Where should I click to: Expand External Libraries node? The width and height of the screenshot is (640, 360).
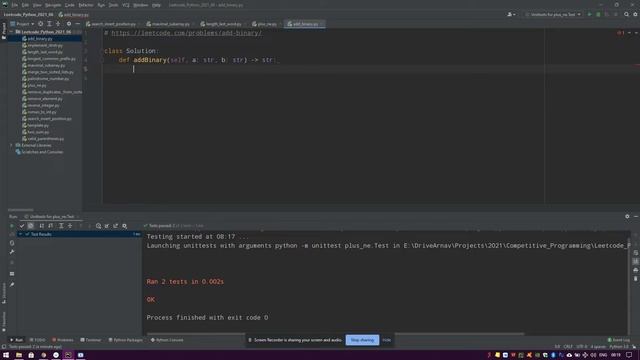(x=11, y=145)
